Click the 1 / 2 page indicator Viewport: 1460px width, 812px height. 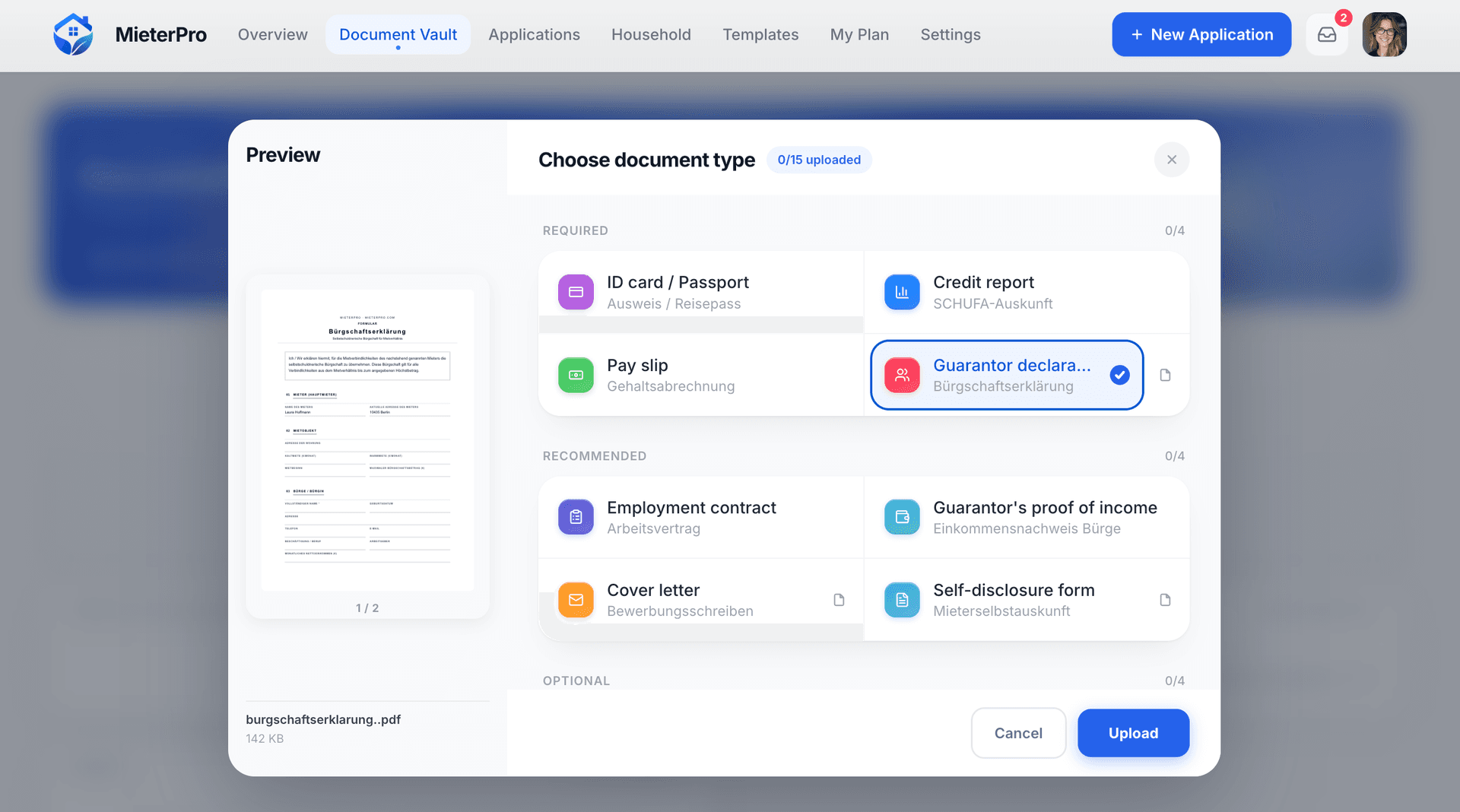[x=367, y=608]
